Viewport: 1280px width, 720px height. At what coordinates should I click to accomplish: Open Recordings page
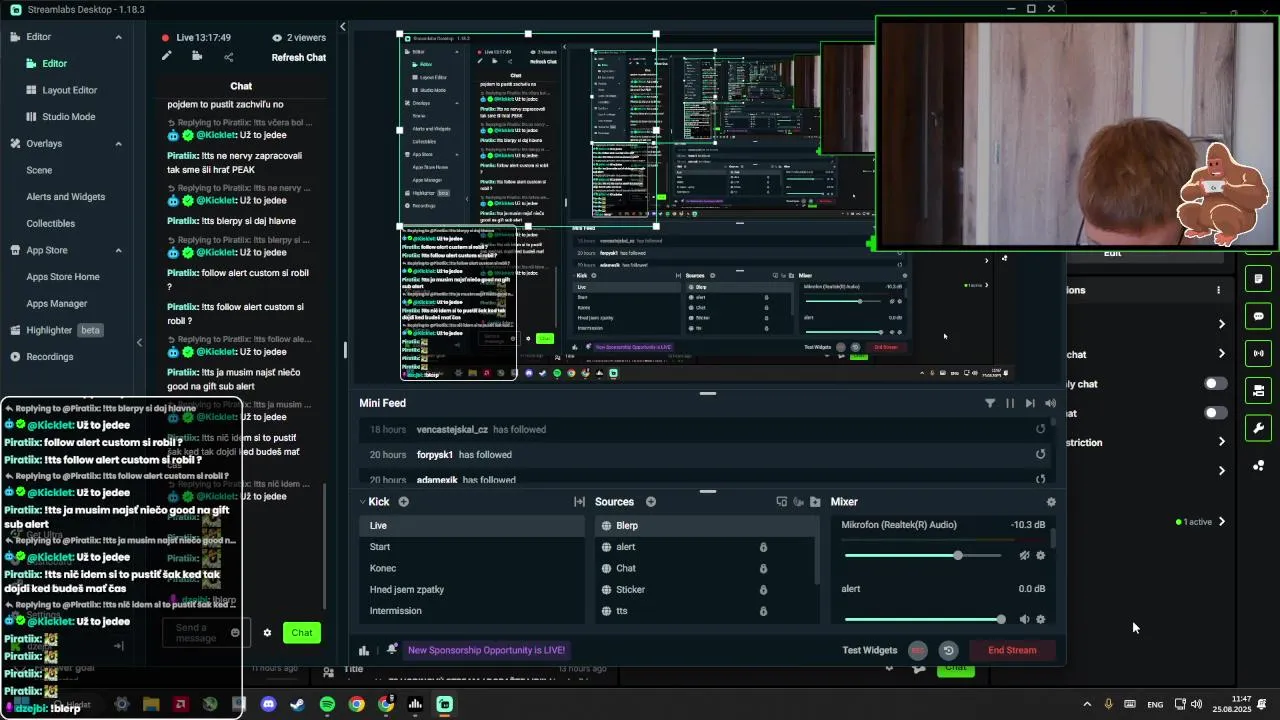click(49, 357)
